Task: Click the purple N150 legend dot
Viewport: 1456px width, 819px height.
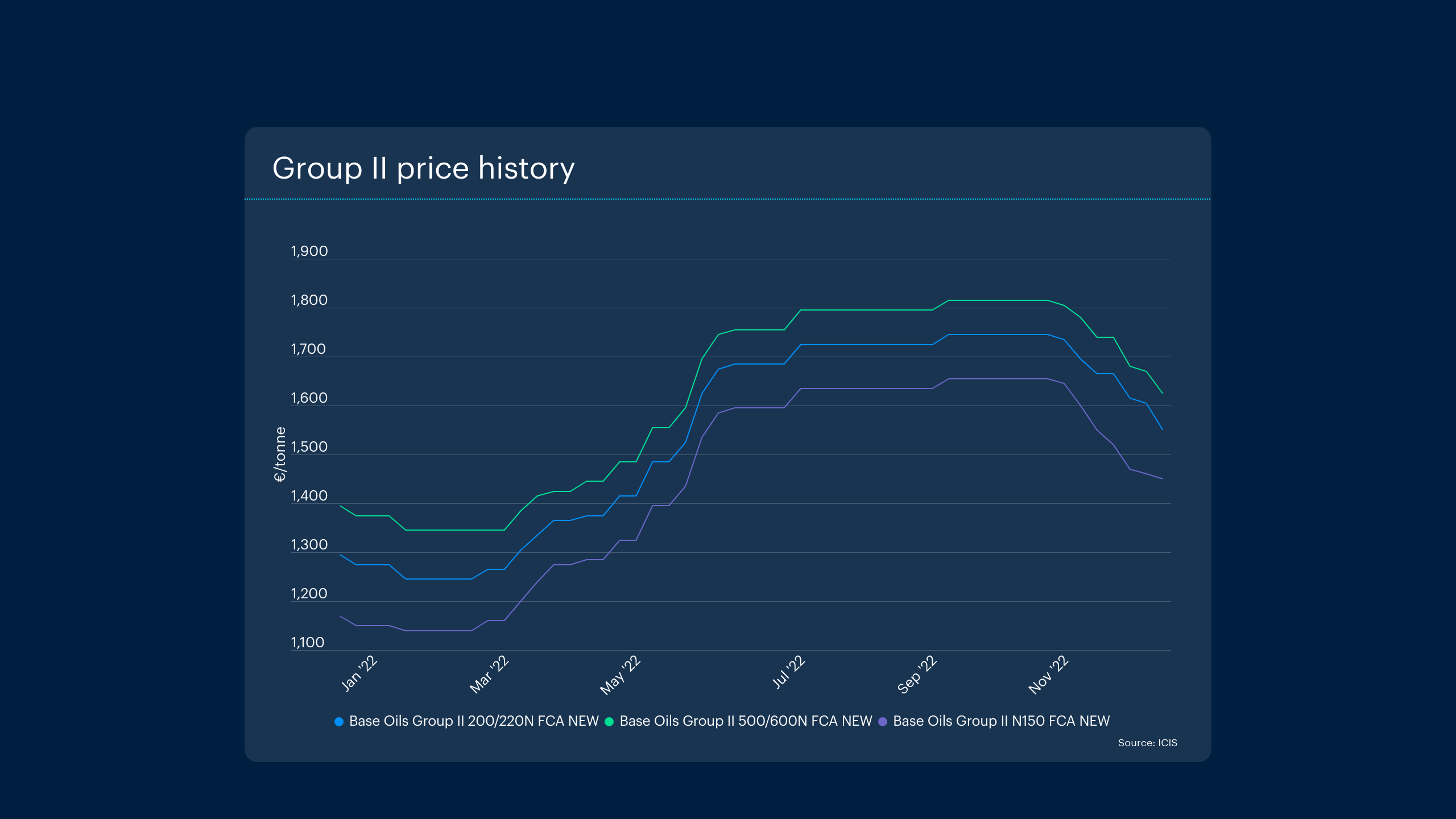Action: pyautogui.click(x=883, y=722)
